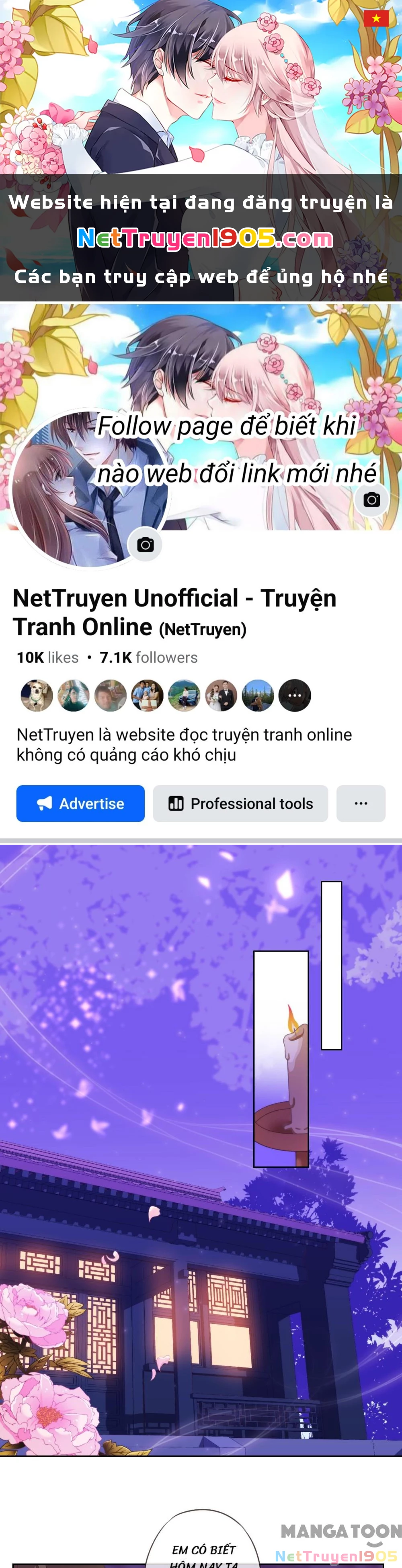
Task: View the 7.1K followers list
Action: pos(149,657)
